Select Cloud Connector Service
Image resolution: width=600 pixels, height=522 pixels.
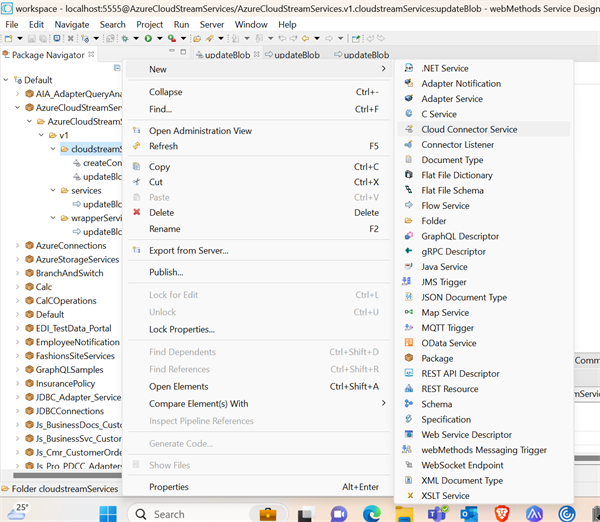[x=484, y=129]
